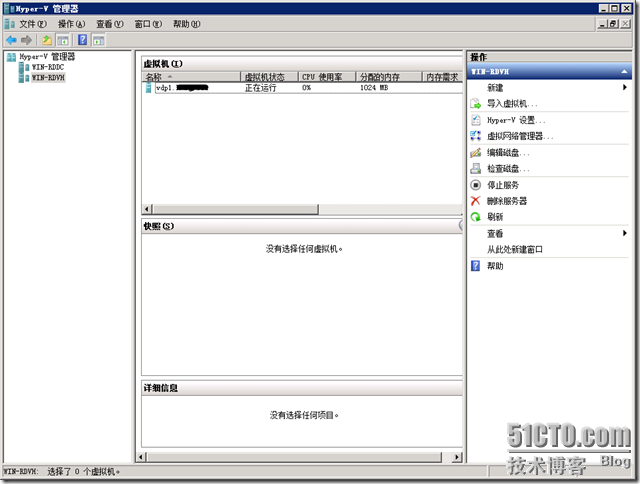Click the WIN-RDDC server icon
Viewport: 640px width, 484px height.
[x=24, y=67]
